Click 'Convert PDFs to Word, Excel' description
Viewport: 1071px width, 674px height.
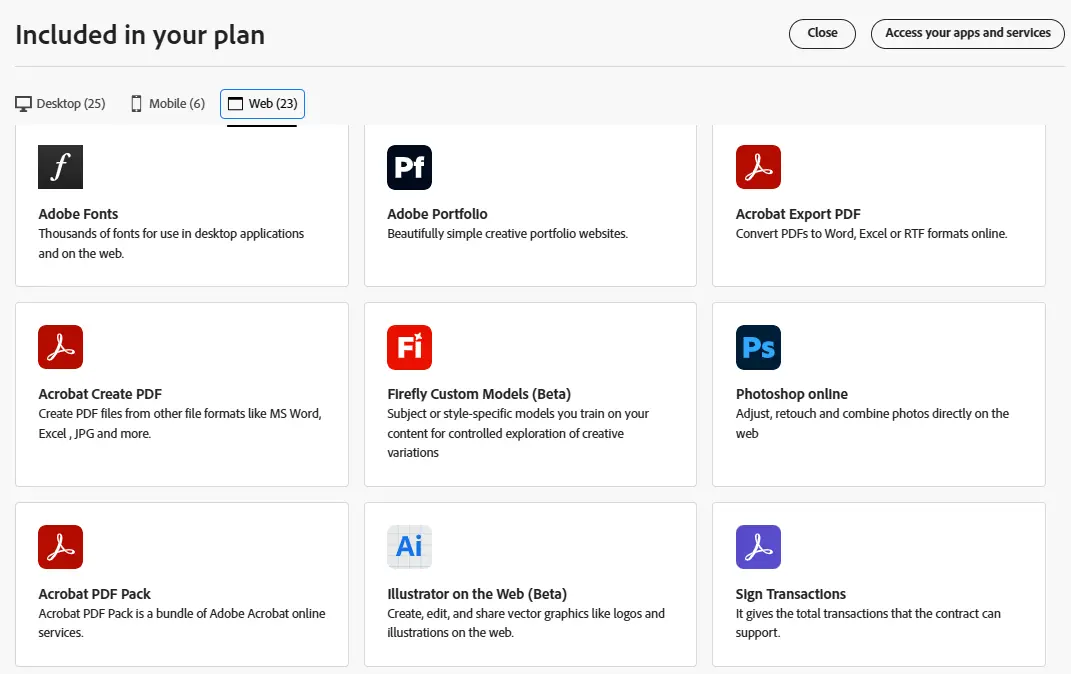(x=872, y=234)
